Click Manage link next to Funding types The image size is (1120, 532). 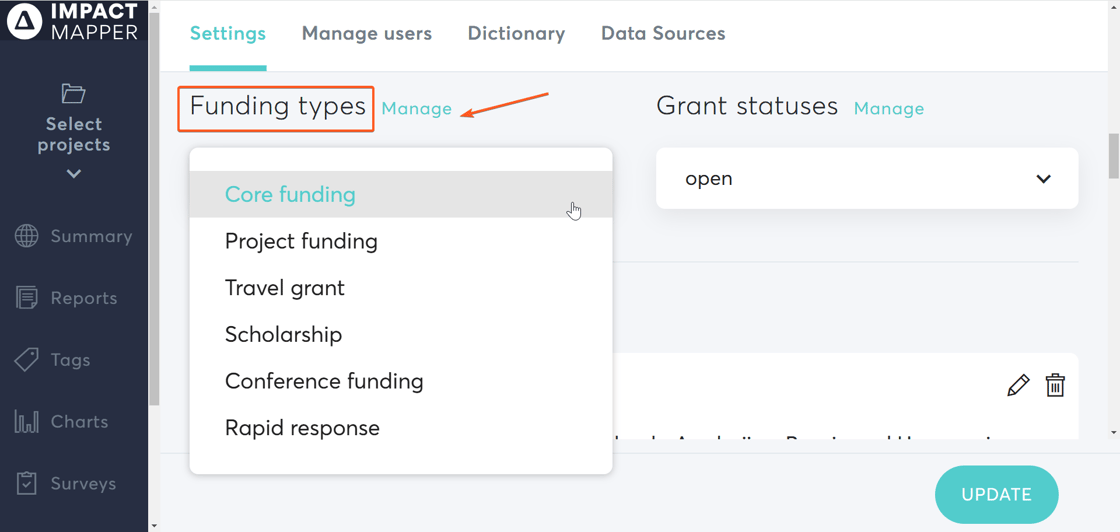(x=416, y=109)
